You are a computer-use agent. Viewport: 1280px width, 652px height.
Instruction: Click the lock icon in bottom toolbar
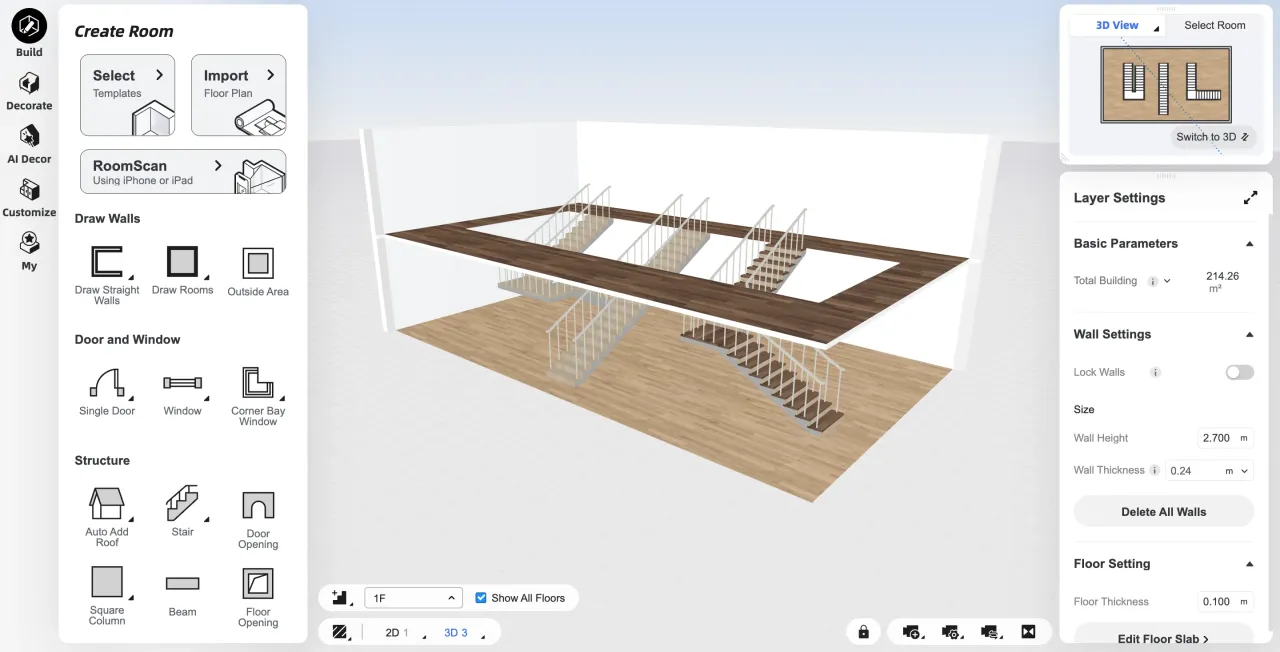point(863,632)
